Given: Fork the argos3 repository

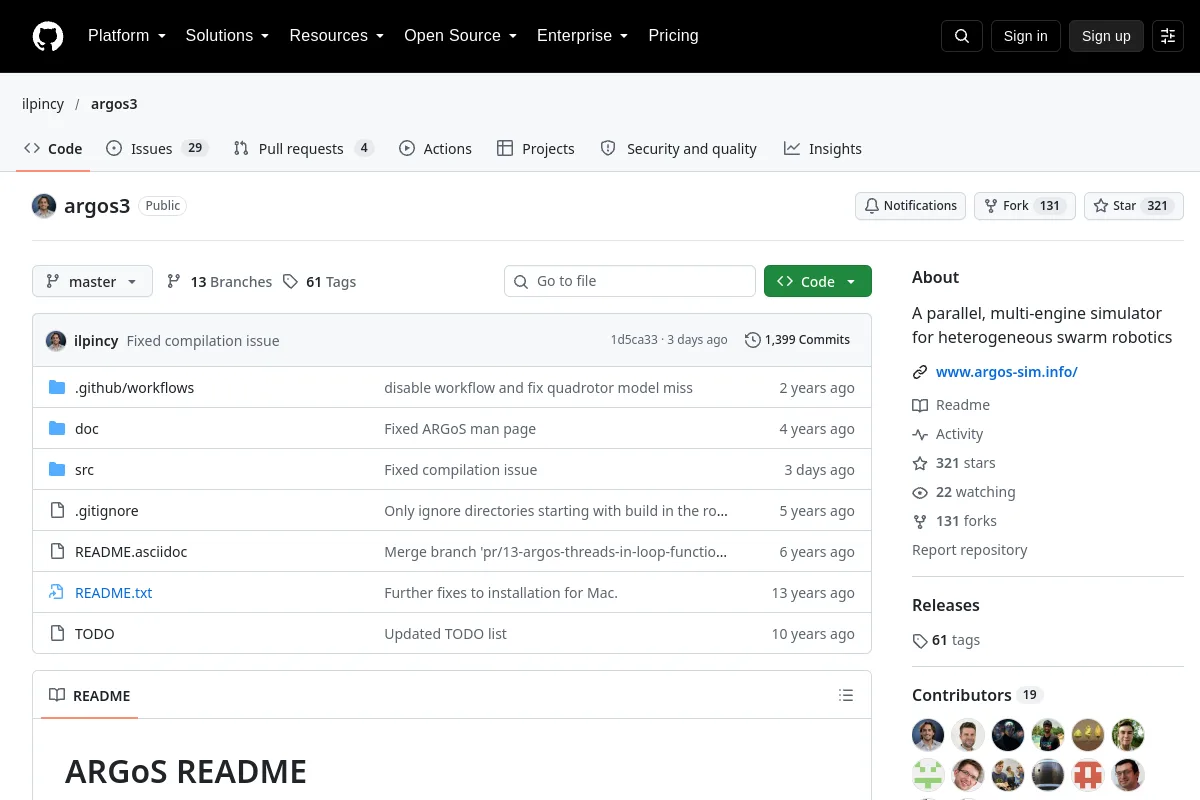Looking at the screenshot, I should pyautogui.click(x=1025, y=206).
